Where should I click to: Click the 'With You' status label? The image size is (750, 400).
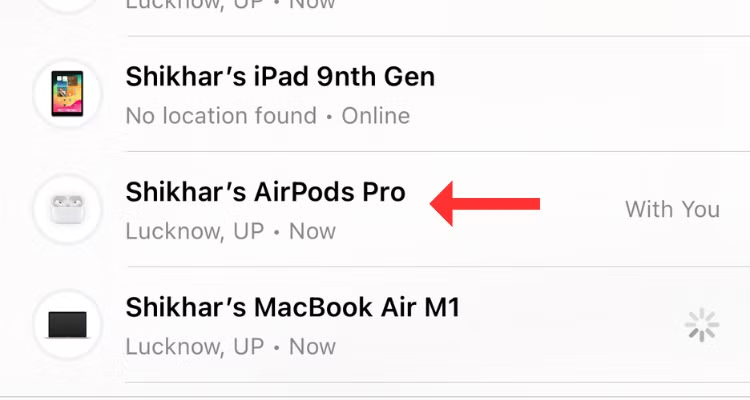click(672, 210)
